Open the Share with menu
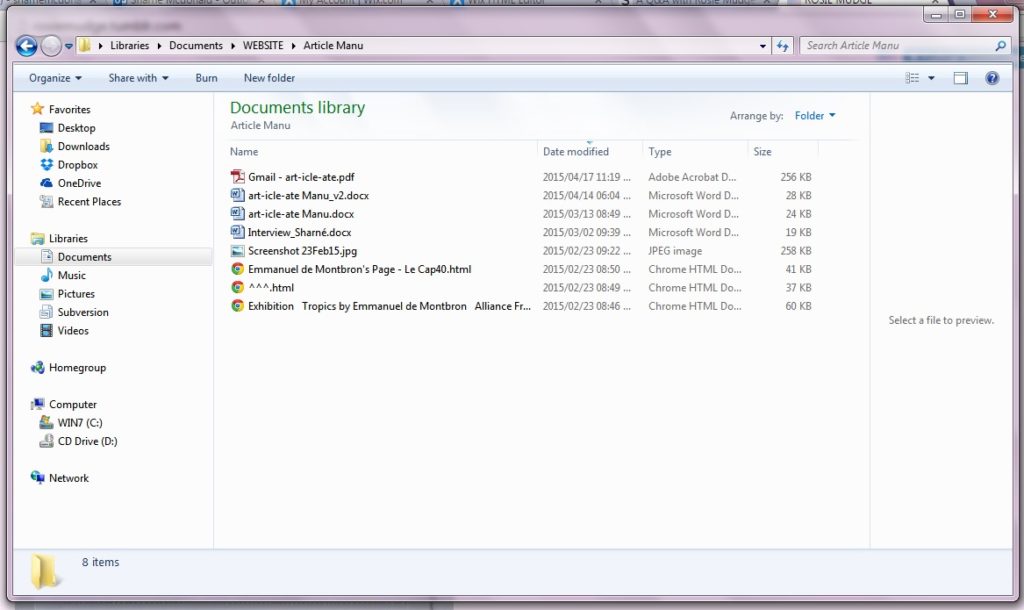This screenshot has height=610, width=1024. pos(138,78)
